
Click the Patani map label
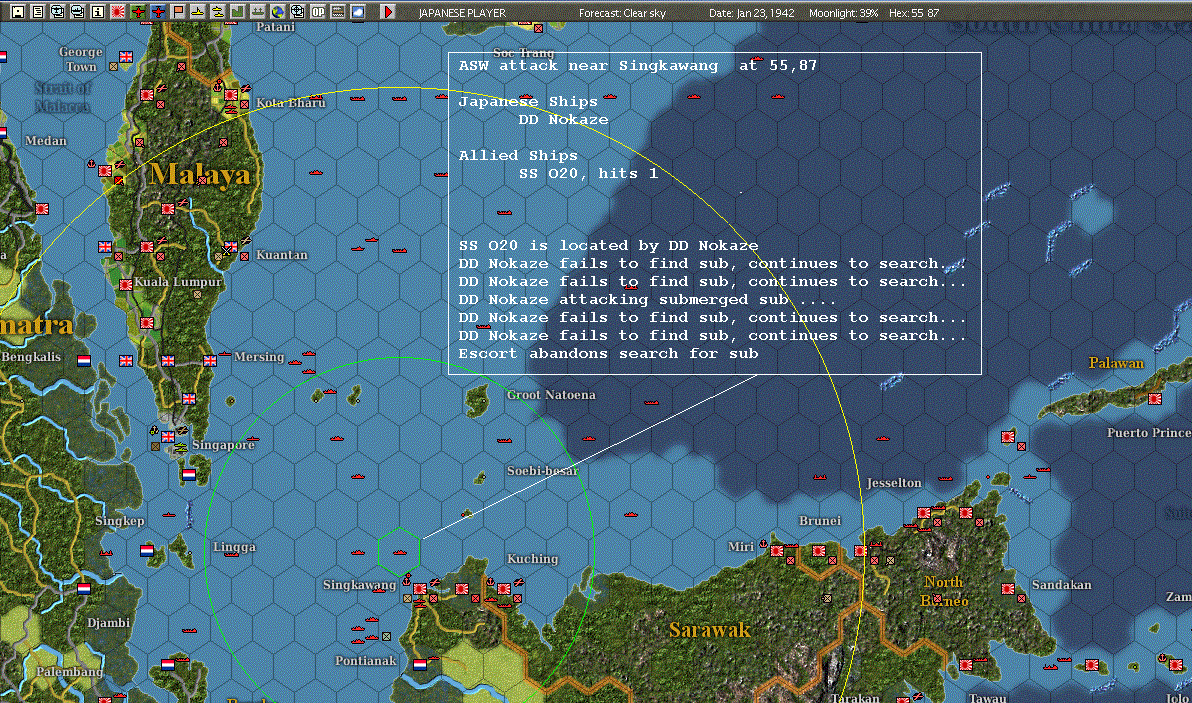(275, 27)
